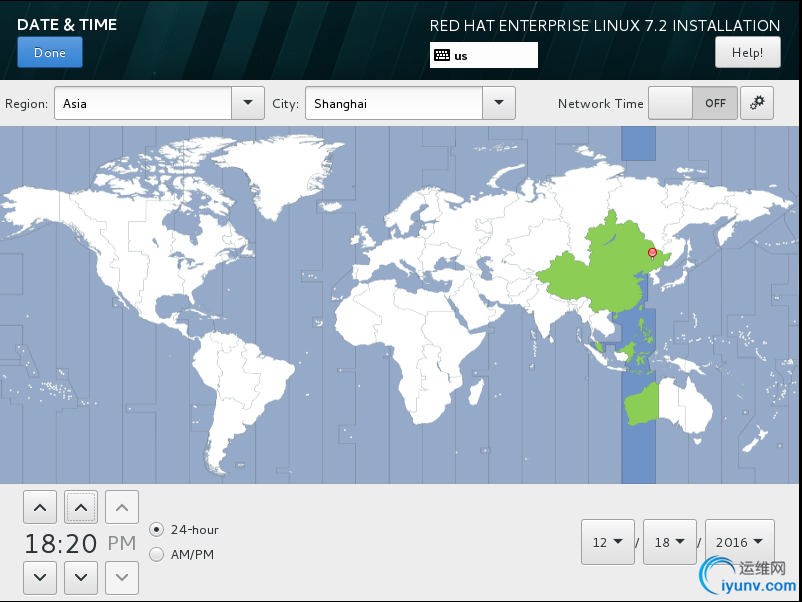Click the keyboard layout icon
The image size is (802, 602).
click(442, 55)
